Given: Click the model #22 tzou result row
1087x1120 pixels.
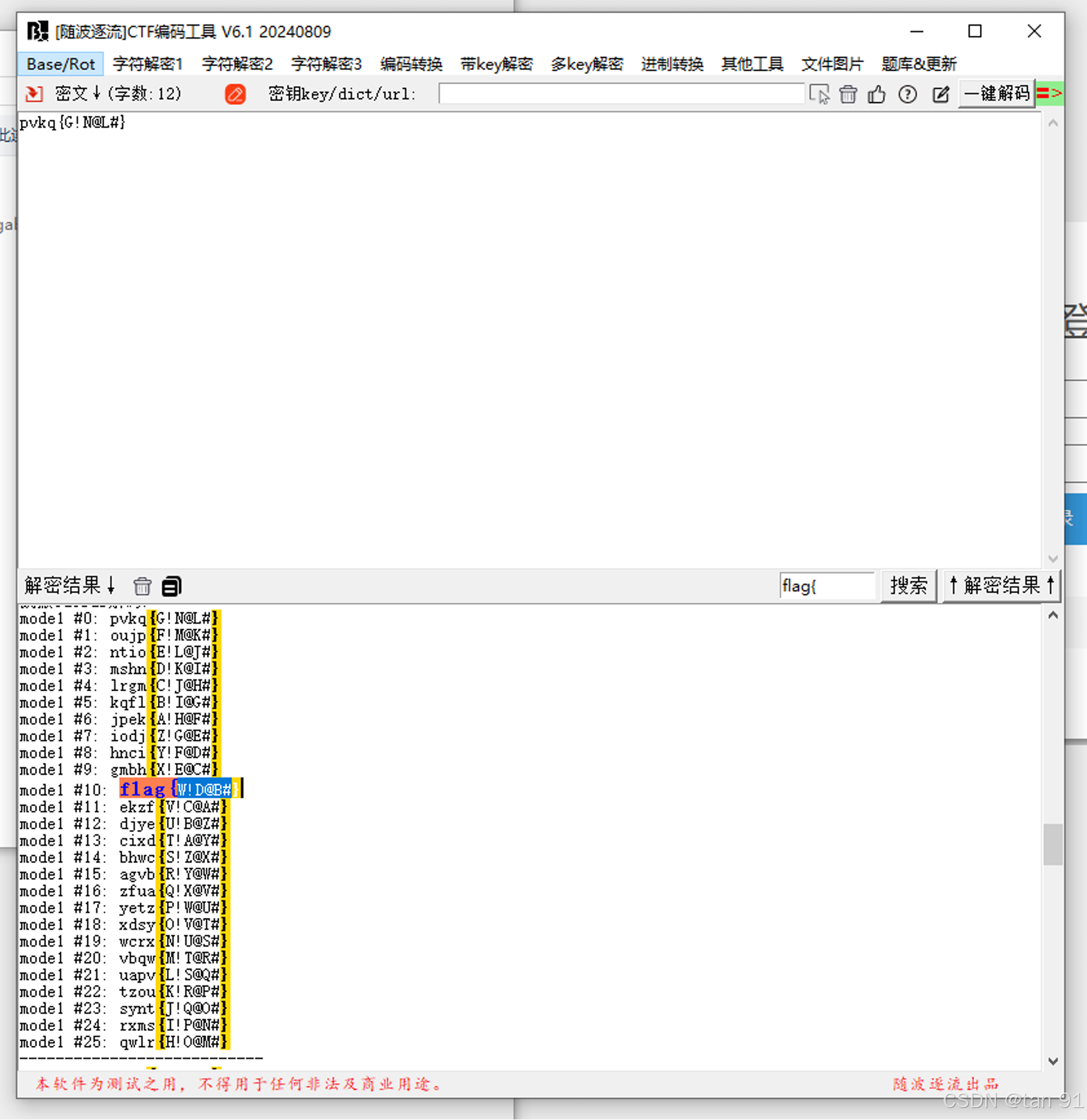Looking at the screenshot, I should (124, 991).
